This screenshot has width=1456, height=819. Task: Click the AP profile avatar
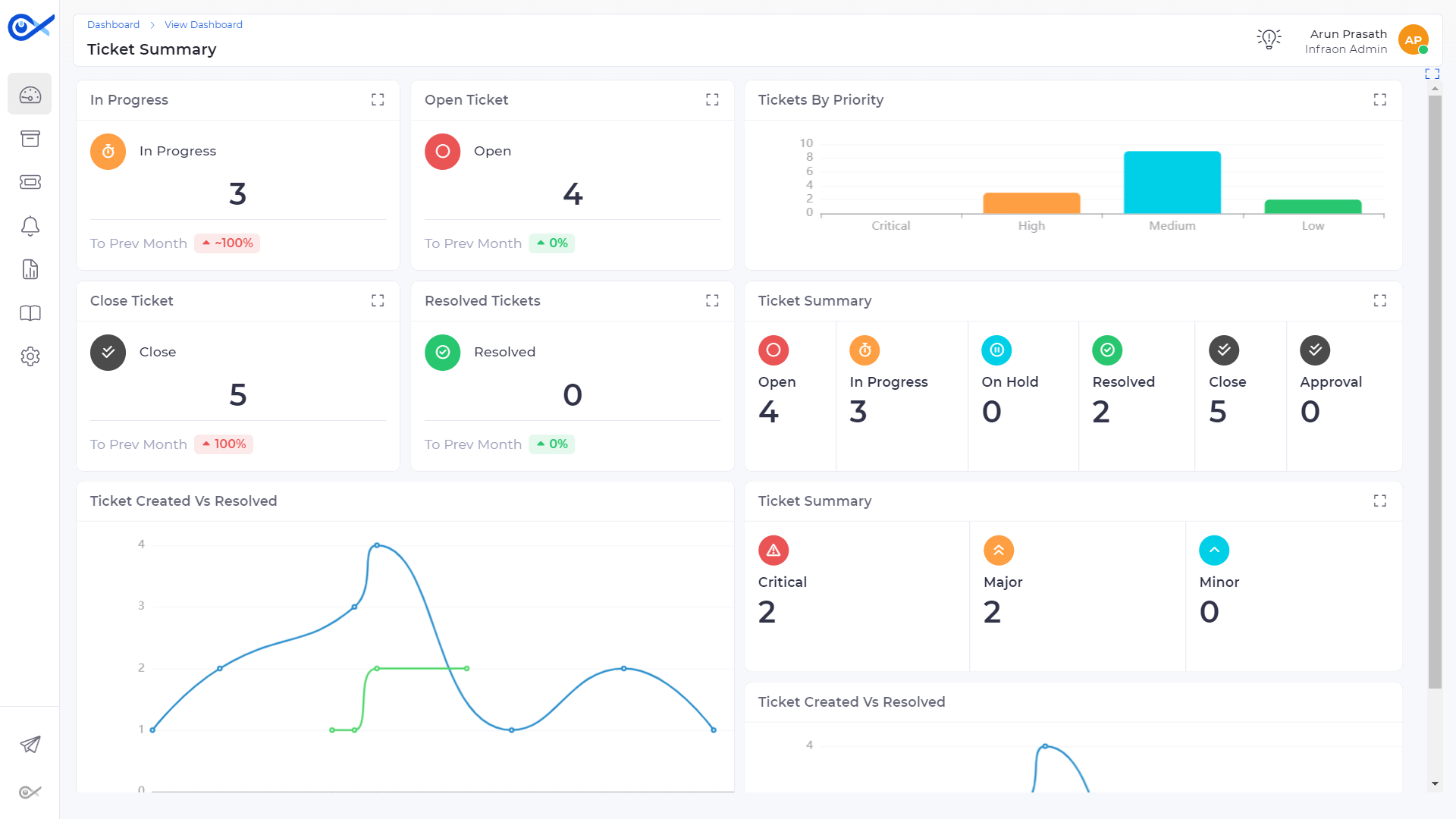point(1413,39)
